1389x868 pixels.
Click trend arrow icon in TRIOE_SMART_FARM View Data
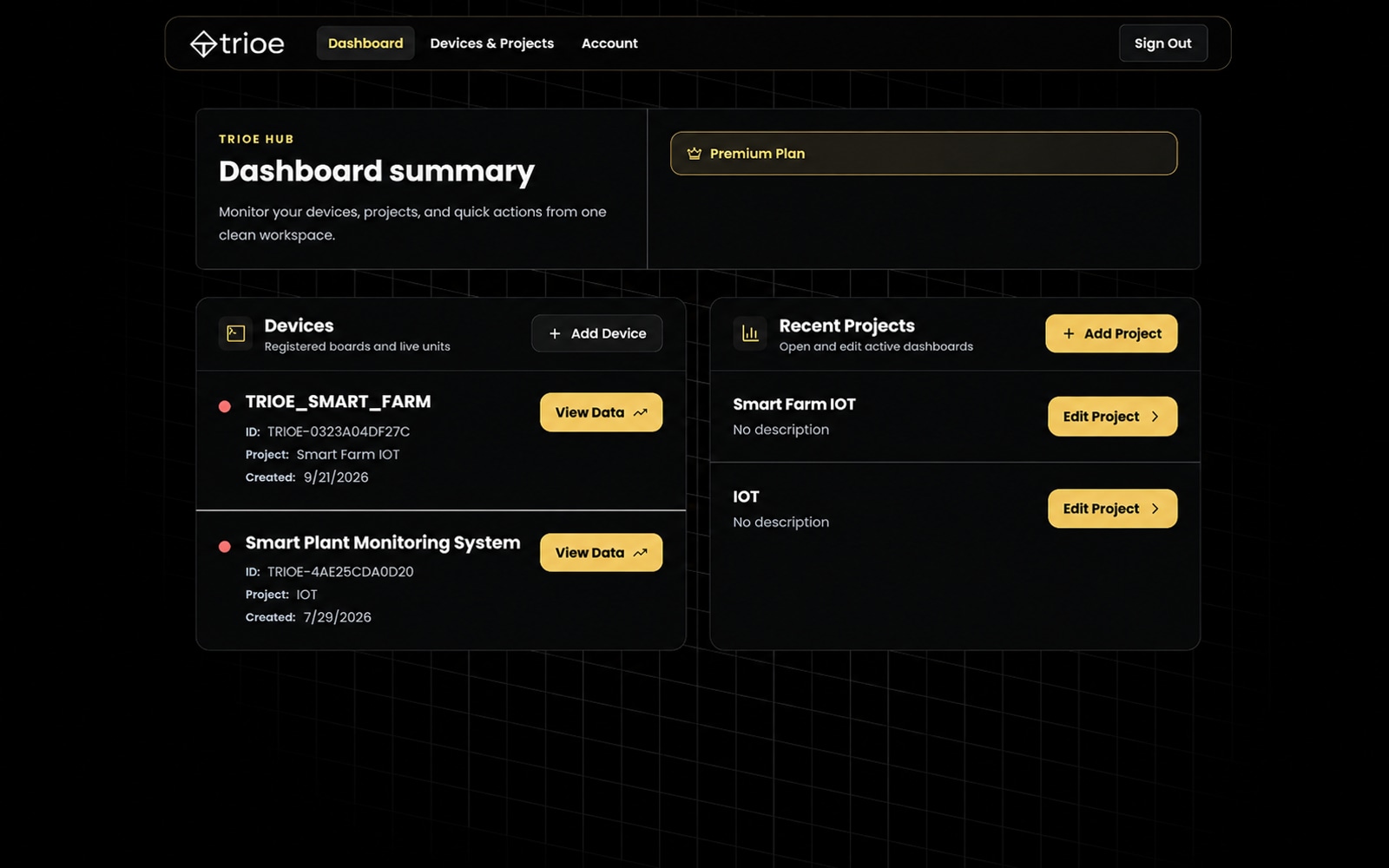(641, 412)
